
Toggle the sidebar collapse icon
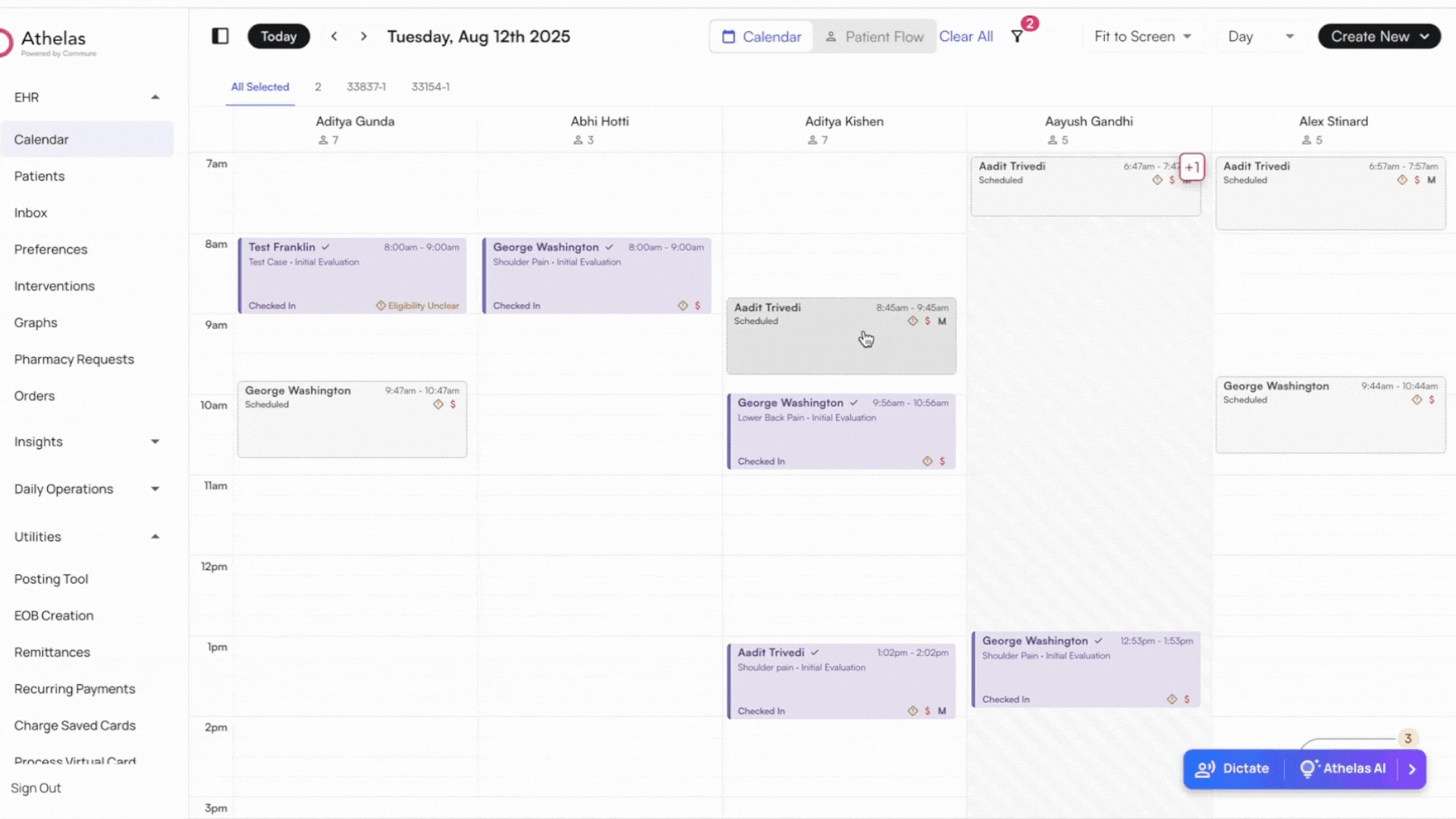point(220,36)
